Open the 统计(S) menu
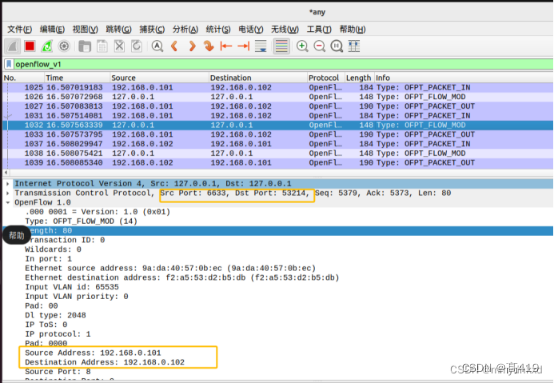 coord(218,29)
